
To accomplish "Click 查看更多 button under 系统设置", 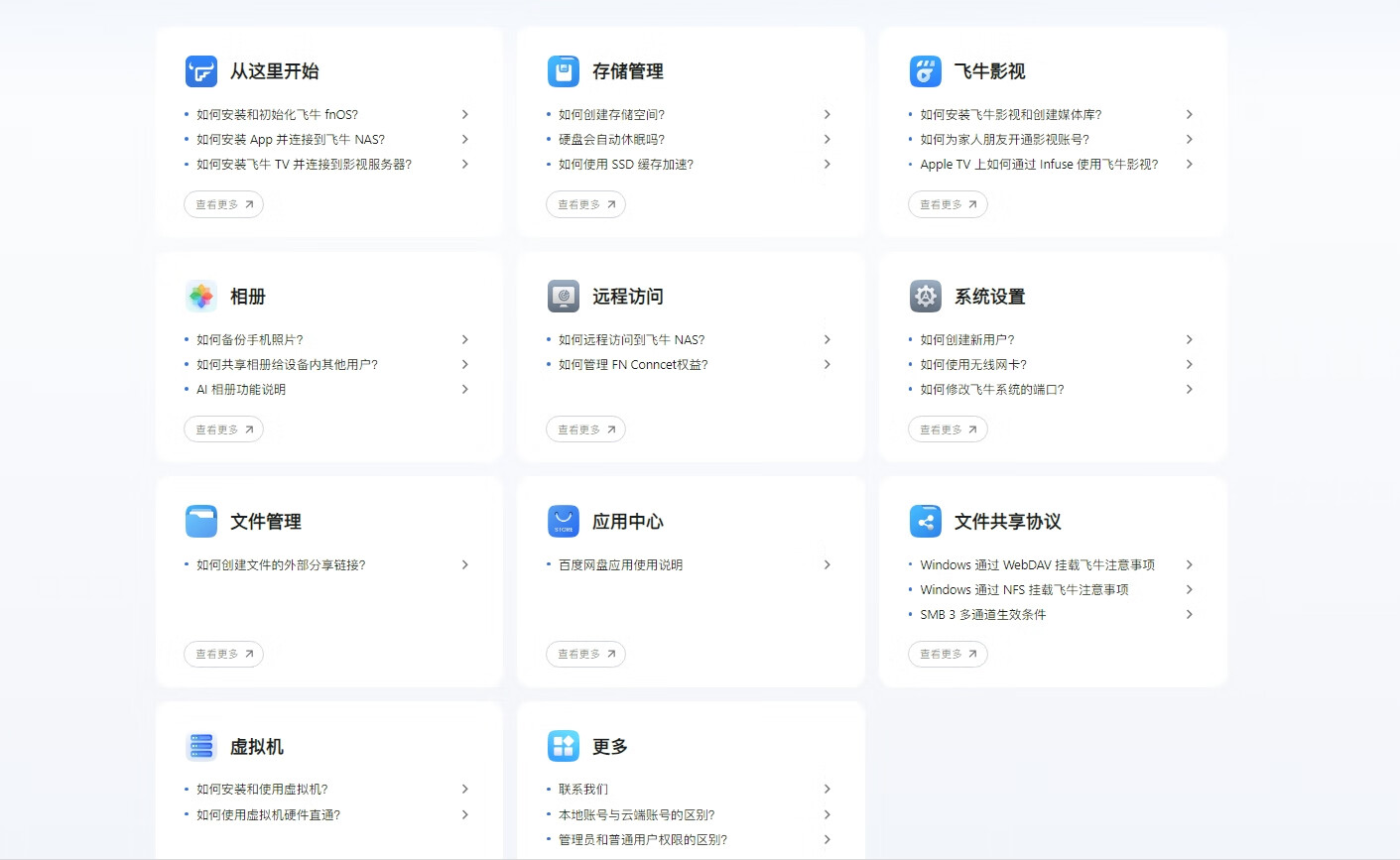I will (x=948, y=430).
